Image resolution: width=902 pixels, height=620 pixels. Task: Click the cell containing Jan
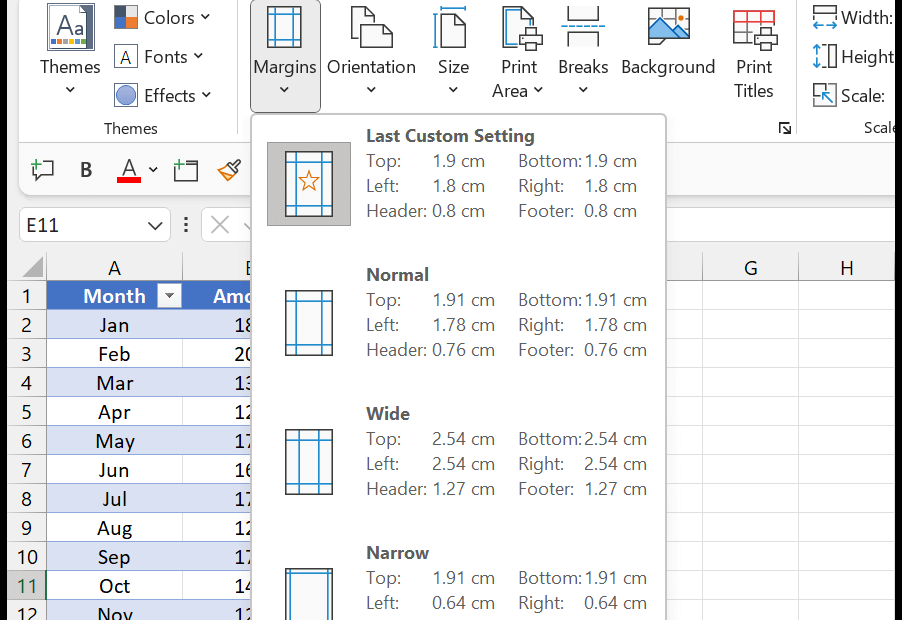point(114,325)
